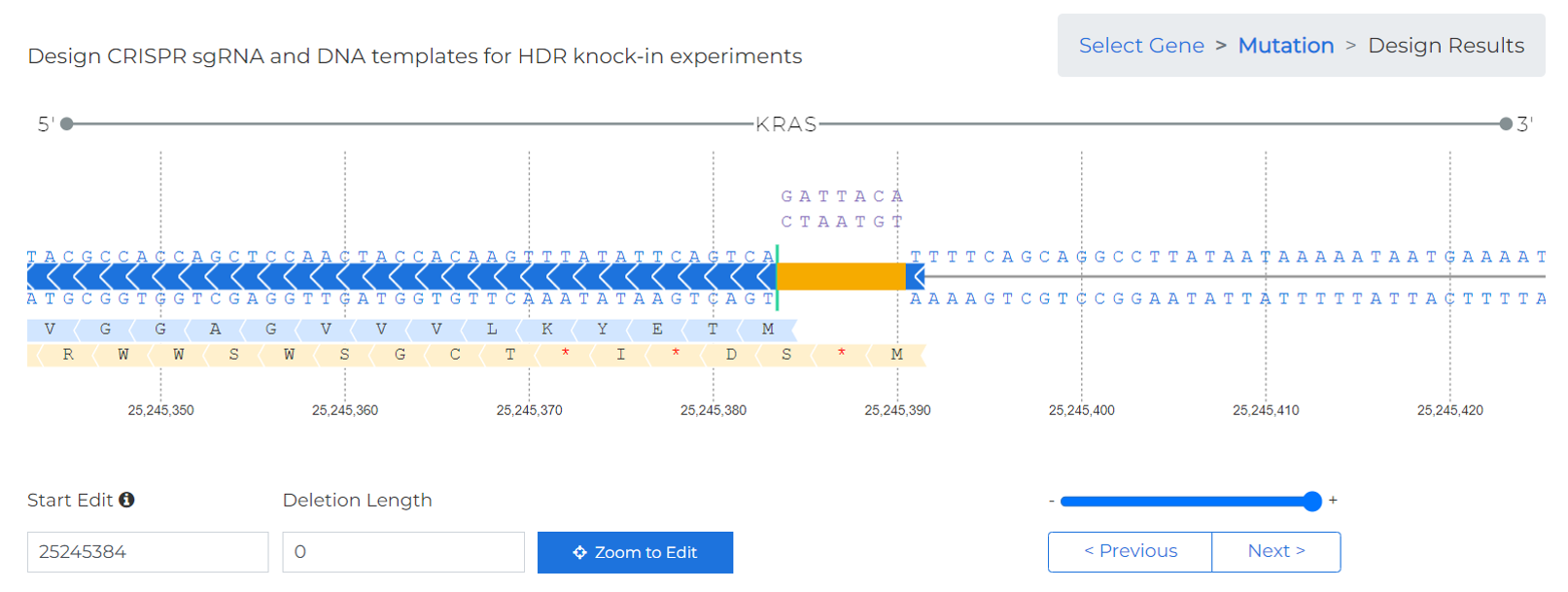
Task: Open the Mutation breadcrumb step
Action: click(1285, 46)
